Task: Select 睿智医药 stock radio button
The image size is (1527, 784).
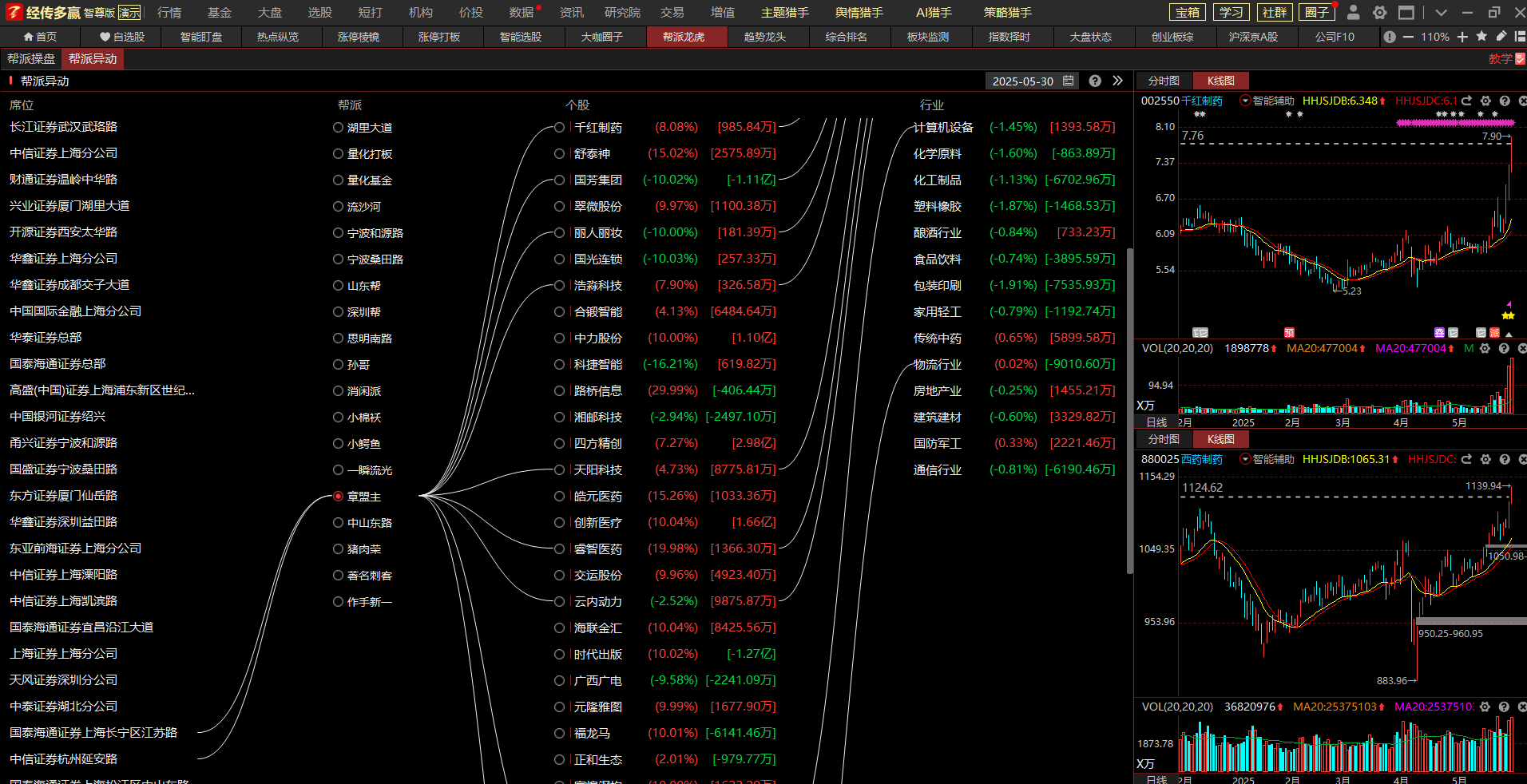Action: tap(559, 549)
